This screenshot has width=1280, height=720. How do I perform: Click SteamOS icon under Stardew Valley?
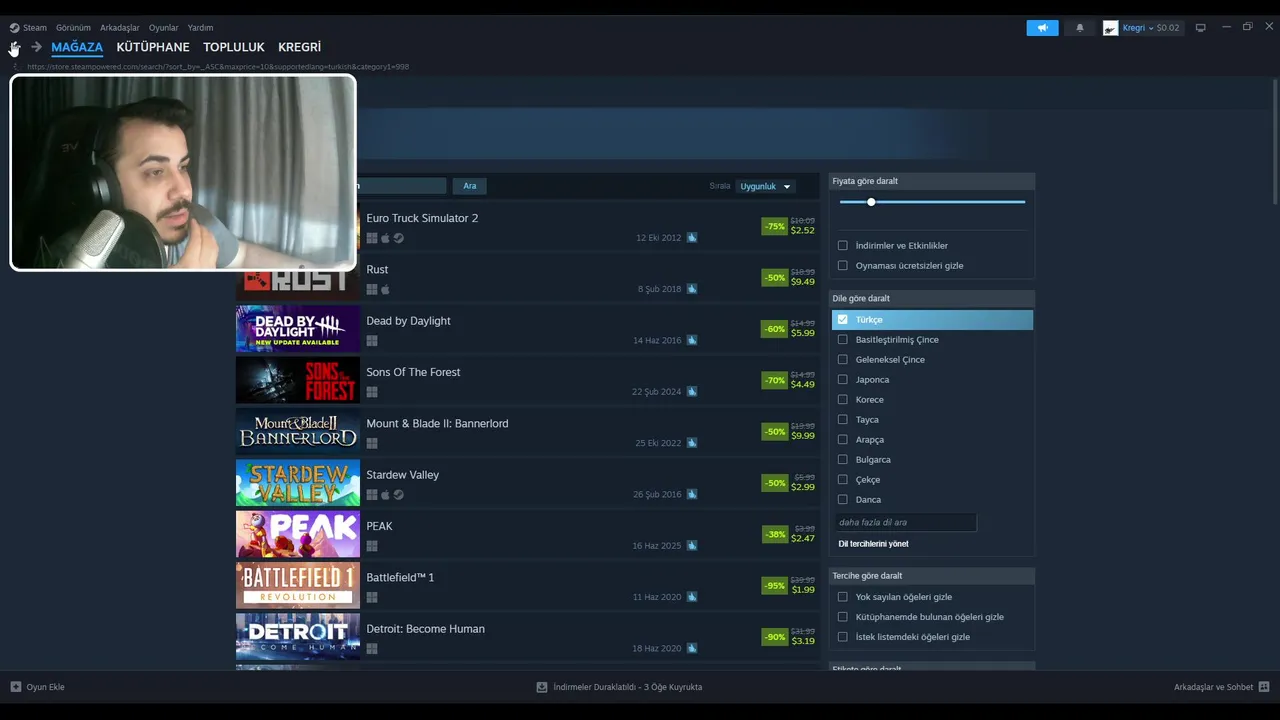[398, 495]
